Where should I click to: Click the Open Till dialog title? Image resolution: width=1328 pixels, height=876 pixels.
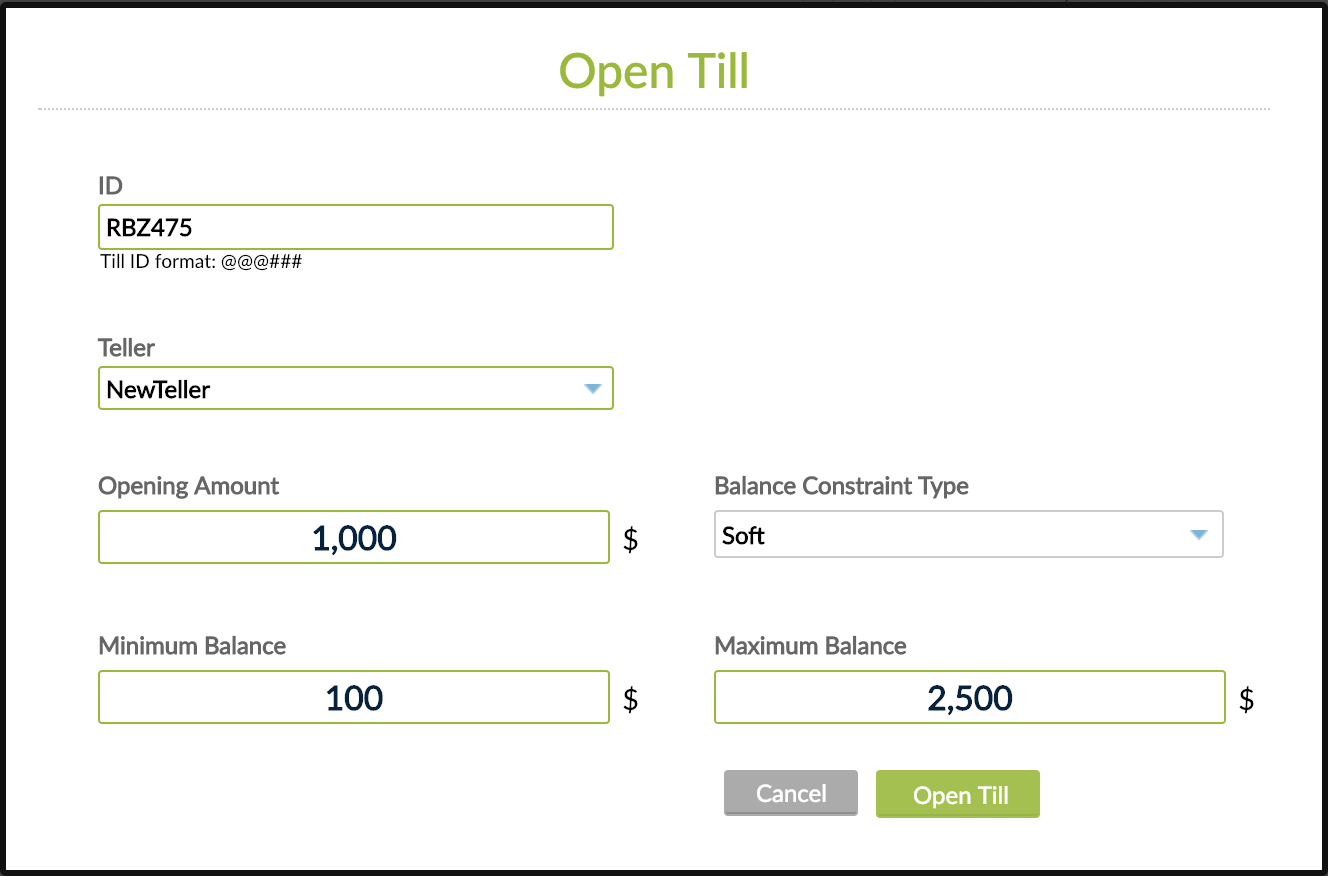(654, 71)
